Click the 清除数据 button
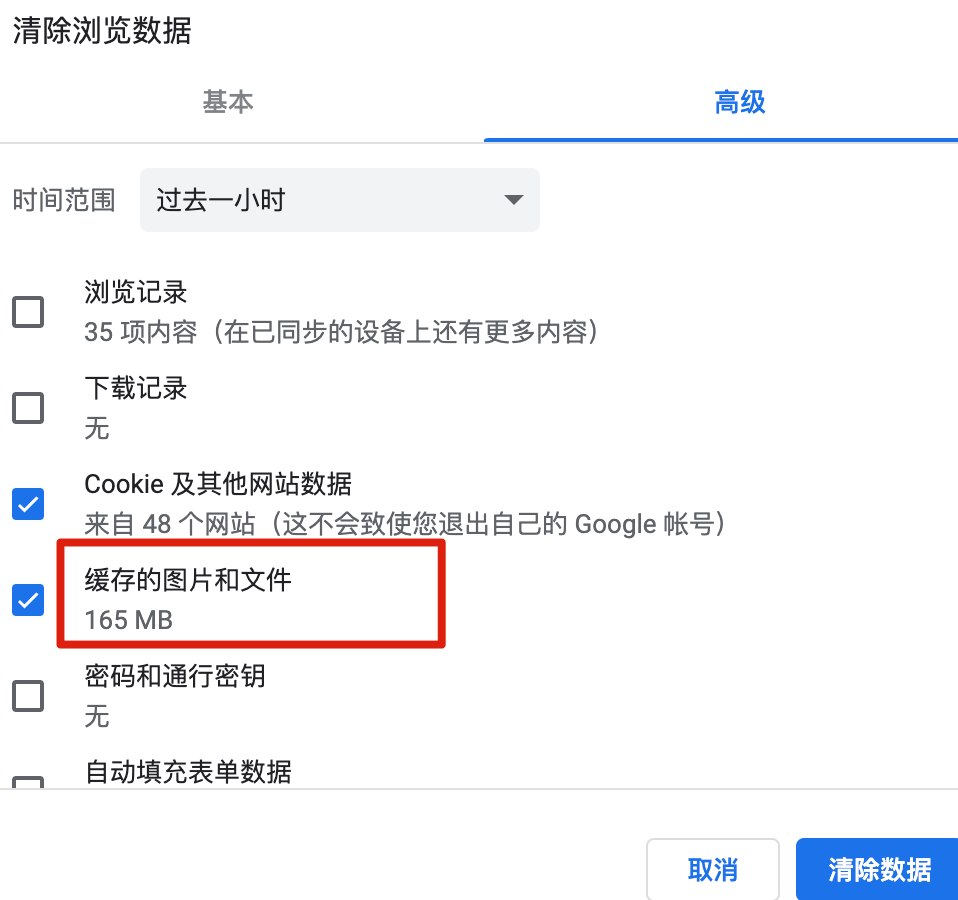Viewport: 958px width, 900px height. coord(877,869)
